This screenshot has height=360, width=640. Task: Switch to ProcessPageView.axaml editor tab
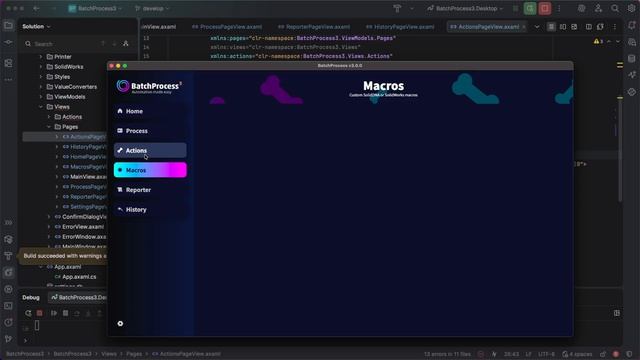pos(227,27)
